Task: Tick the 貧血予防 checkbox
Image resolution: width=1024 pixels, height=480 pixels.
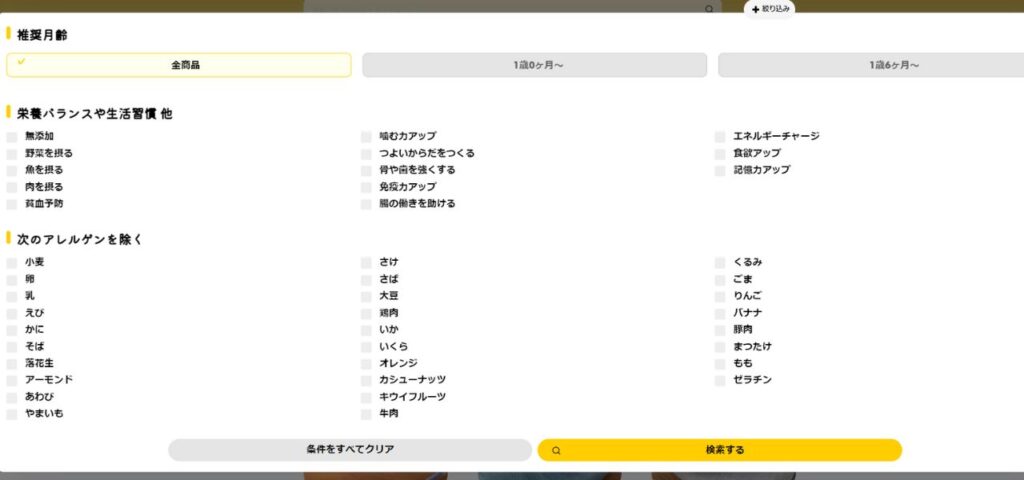Action: pyautogui.click(x=12, y=204)
